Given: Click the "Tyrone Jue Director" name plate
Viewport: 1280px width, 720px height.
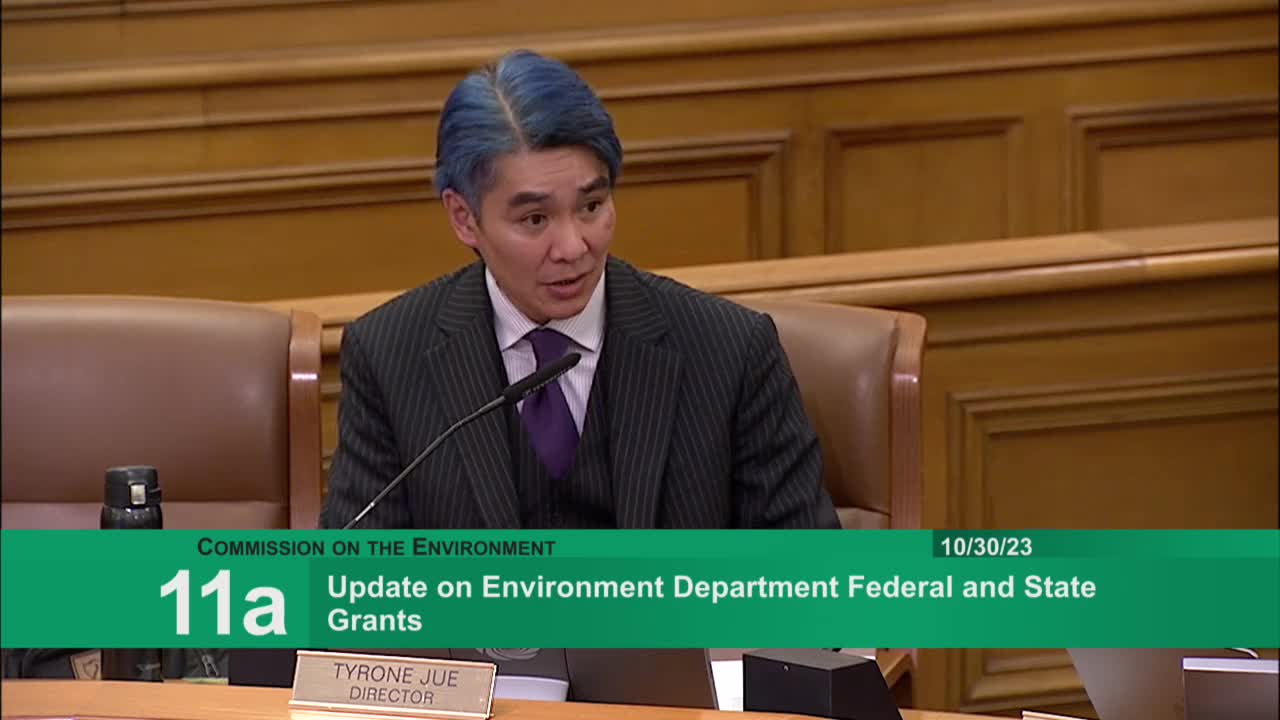Looking at the screenshot, I should pos(393,685).
